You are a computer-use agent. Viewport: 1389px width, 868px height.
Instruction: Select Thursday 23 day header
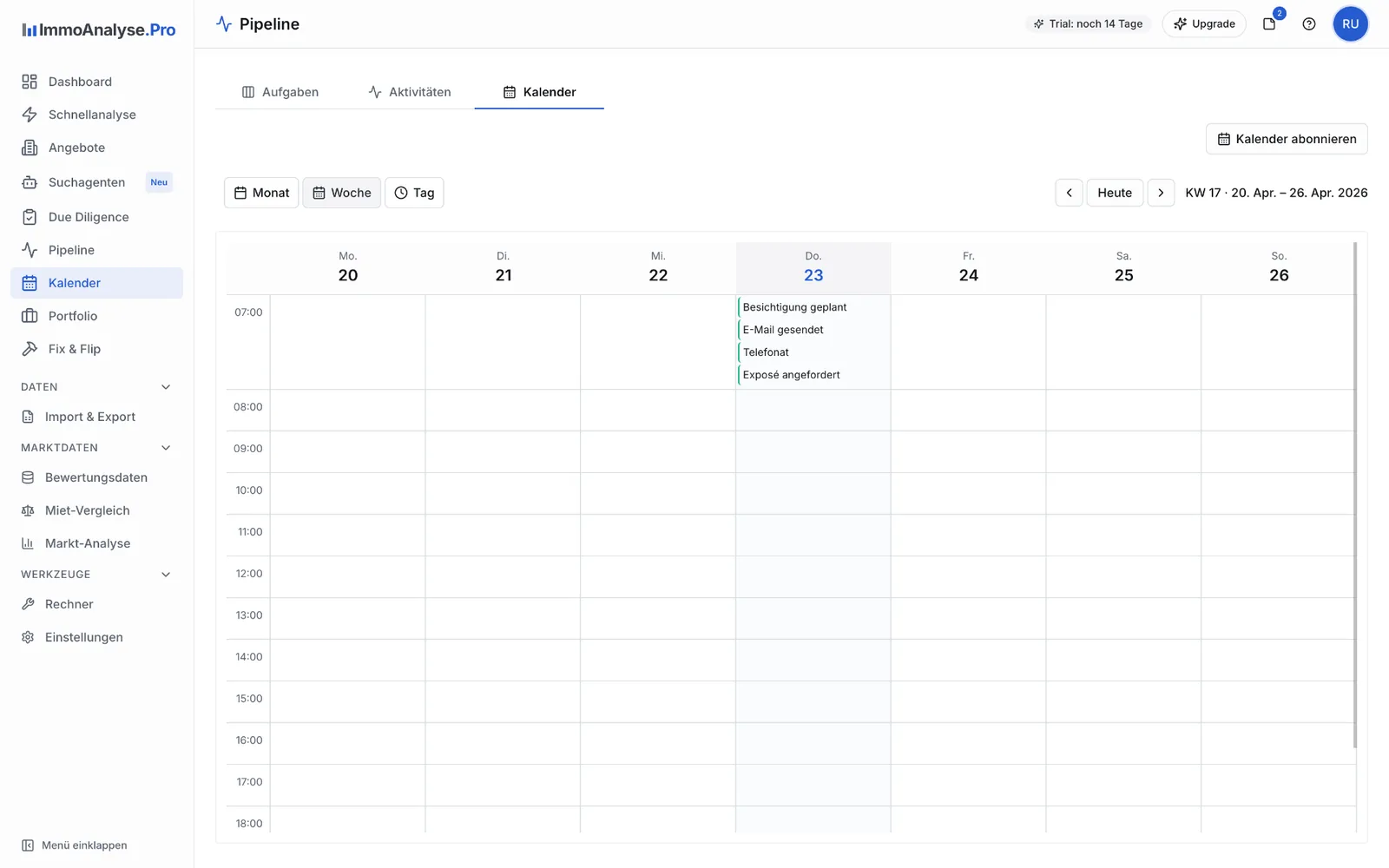(813, 267)
